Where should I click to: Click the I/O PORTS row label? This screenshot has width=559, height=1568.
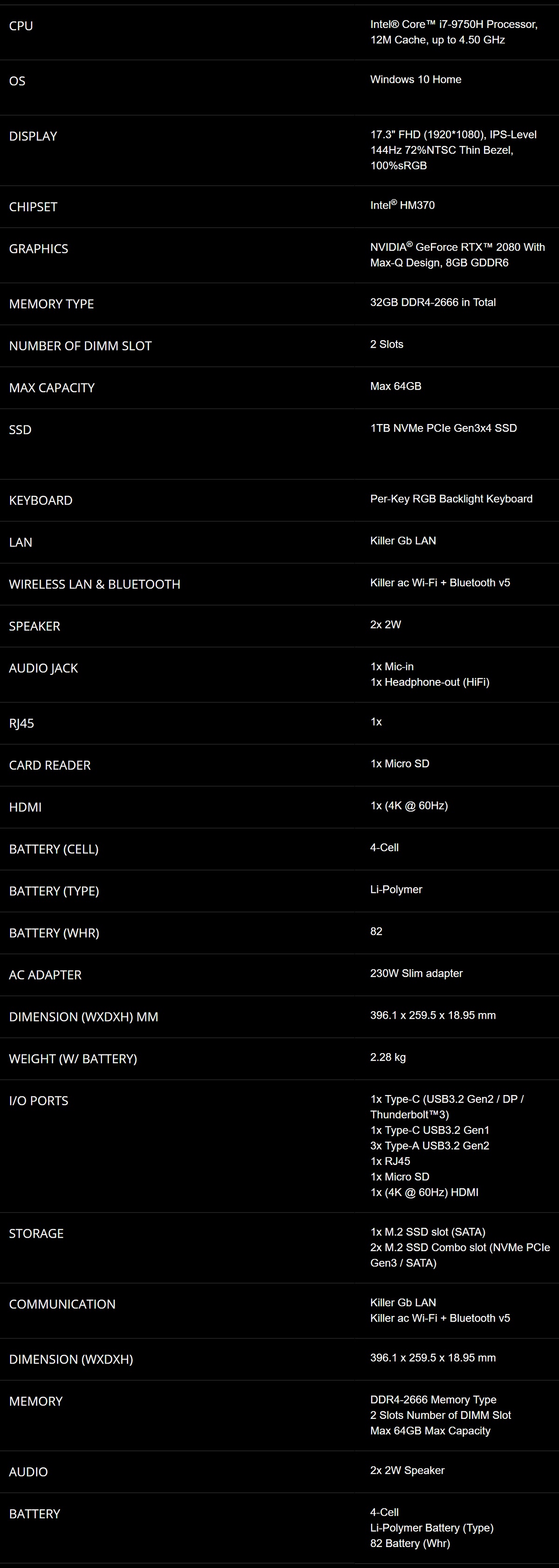(38, 1101)
